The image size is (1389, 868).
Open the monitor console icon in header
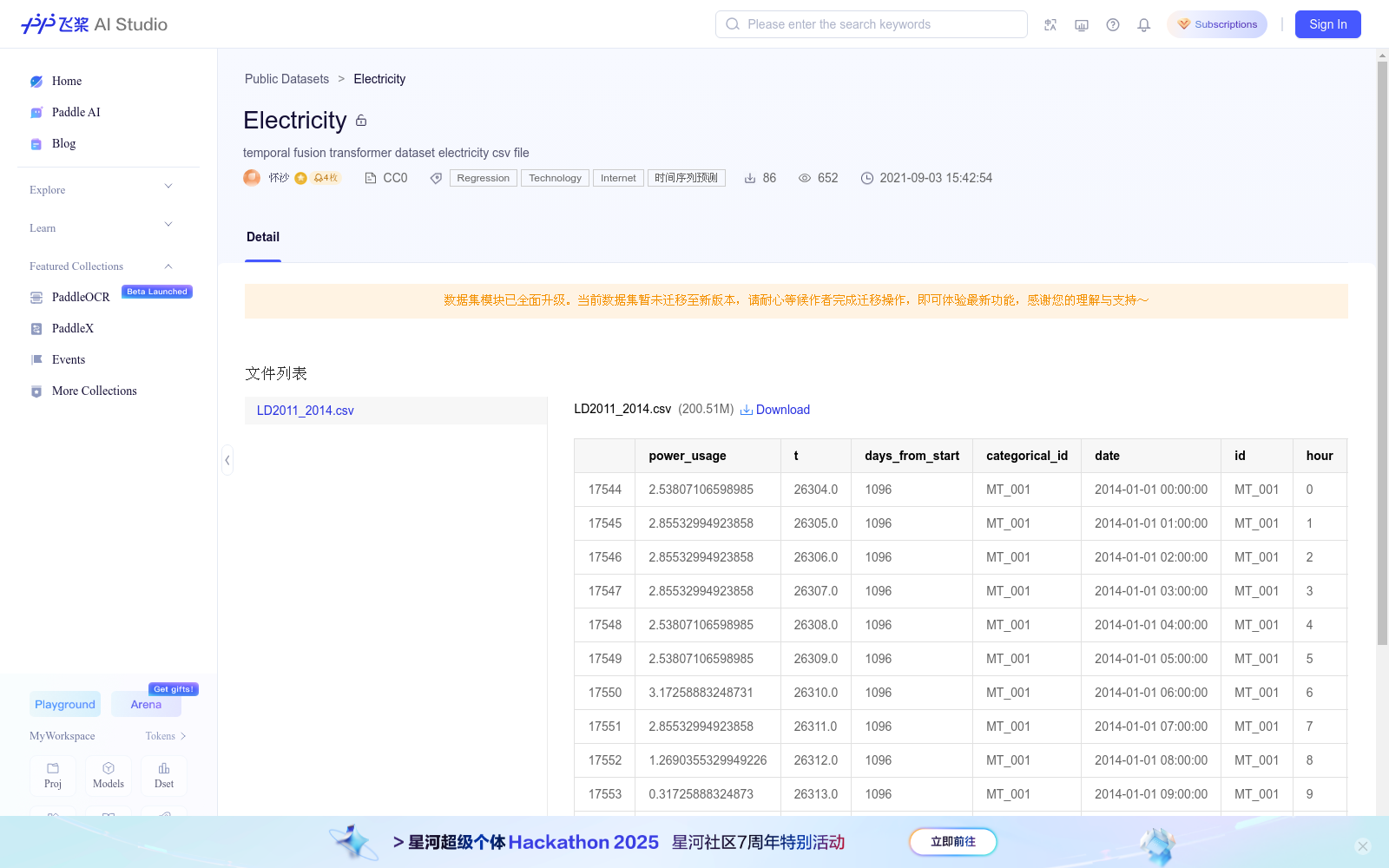pyautogui.click(x=1082, y=24)
